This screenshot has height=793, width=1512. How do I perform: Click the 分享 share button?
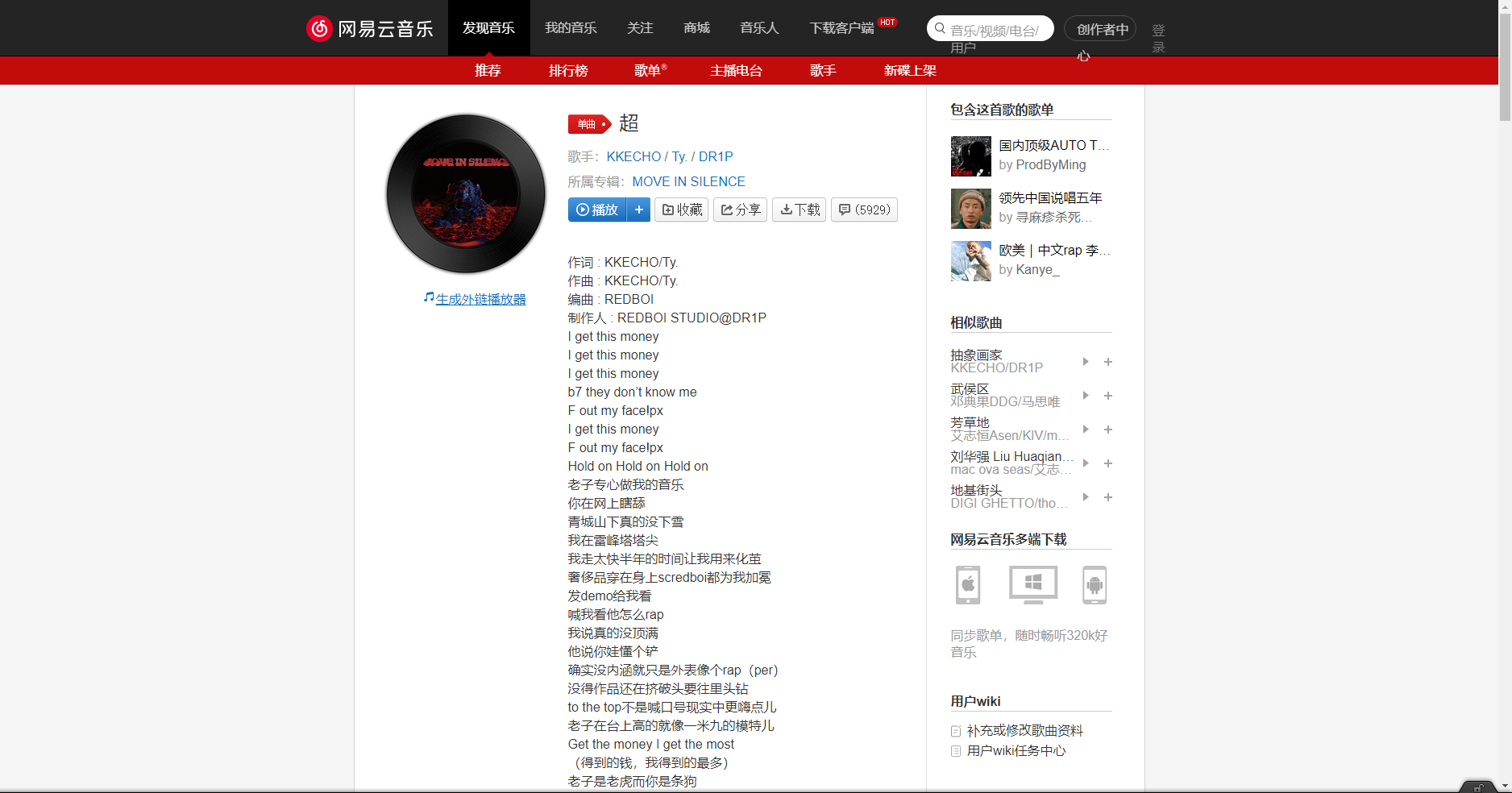point(740,210)
